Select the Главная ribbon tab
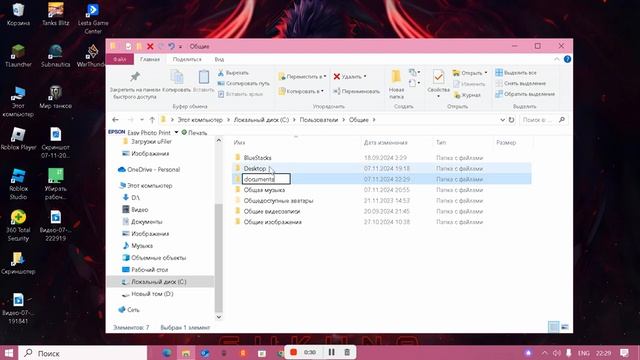Image resolution: width=640 pixels, height=360 pixels. pyautogui.click(x=150, y=60)
